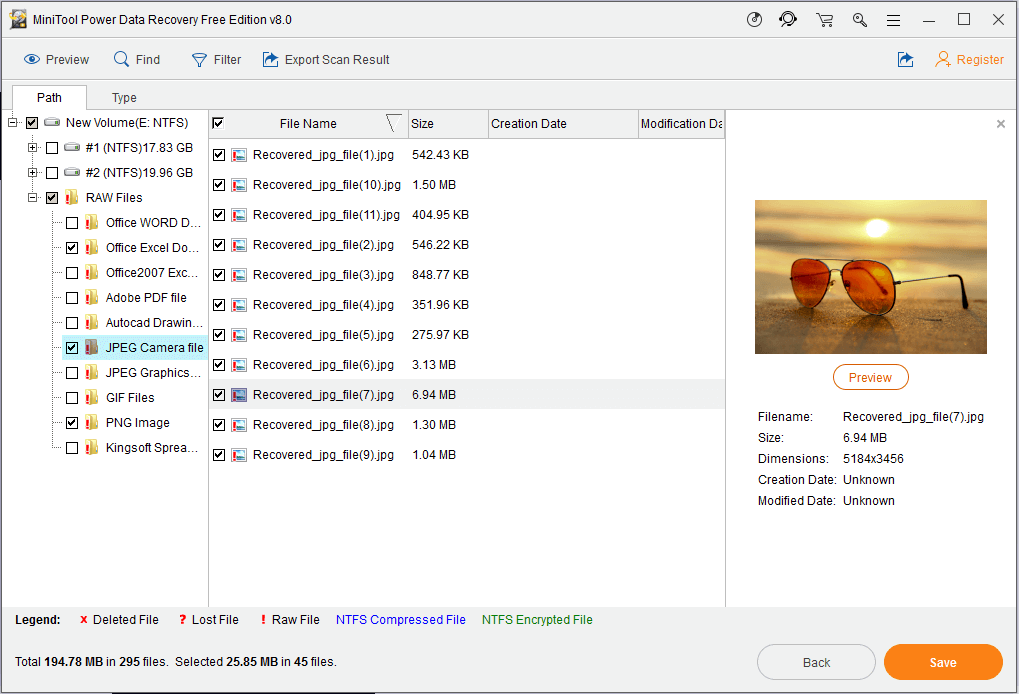Screen dimensions: 1019x694
Task: Click the Adobe PDF file folder icon
Action: (92, 298)
